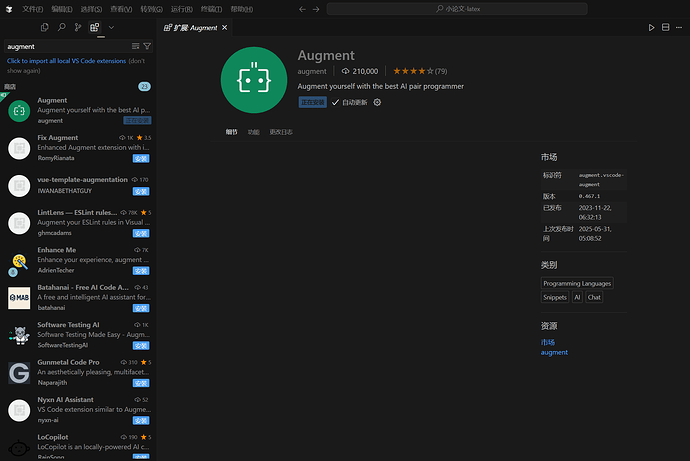This screenshot has width=690, height=461.
Task: Install the Nyxn AI Assistant extension
Action: coord(141,421)
